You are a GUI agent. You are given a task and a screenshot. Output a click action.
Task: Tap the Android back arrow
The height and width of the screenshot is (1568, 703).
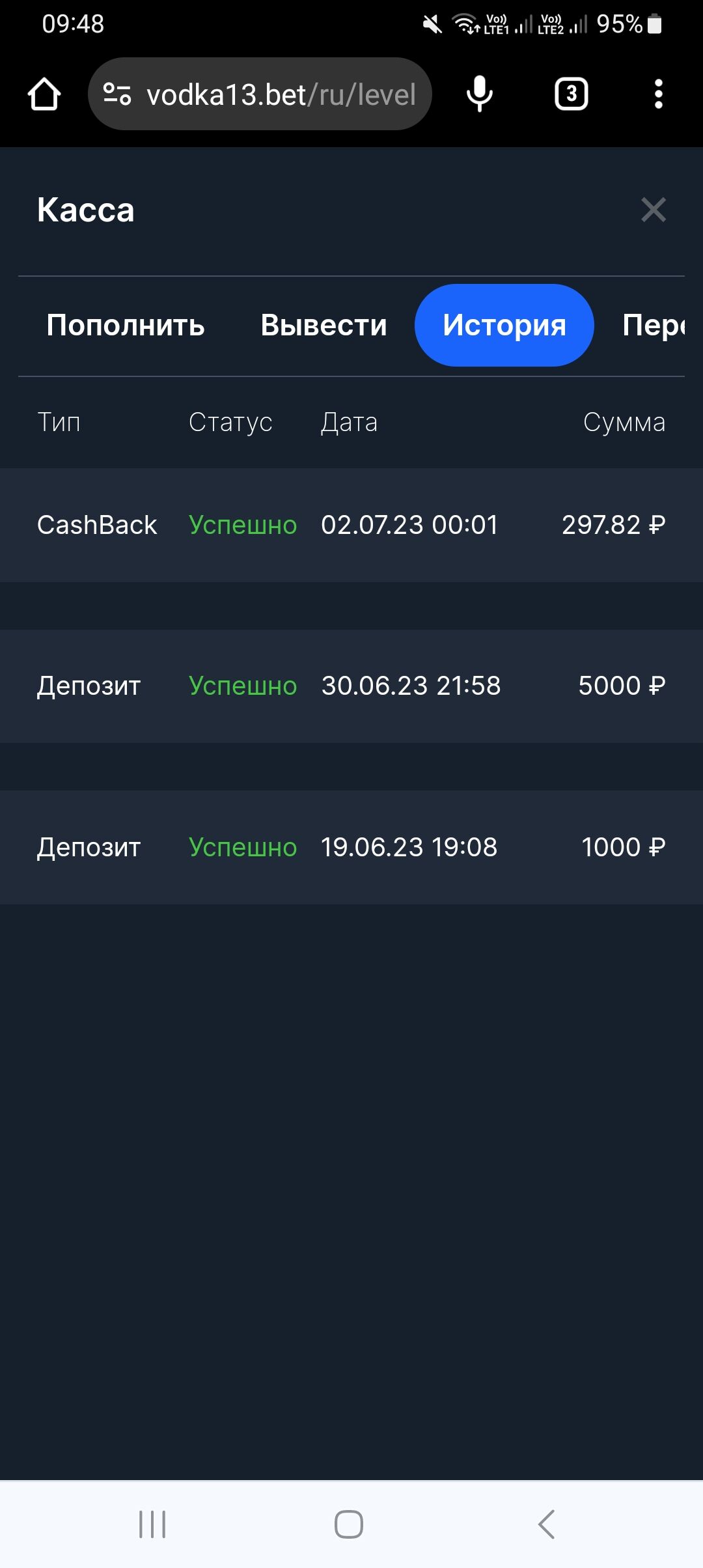click(546, 1524)
